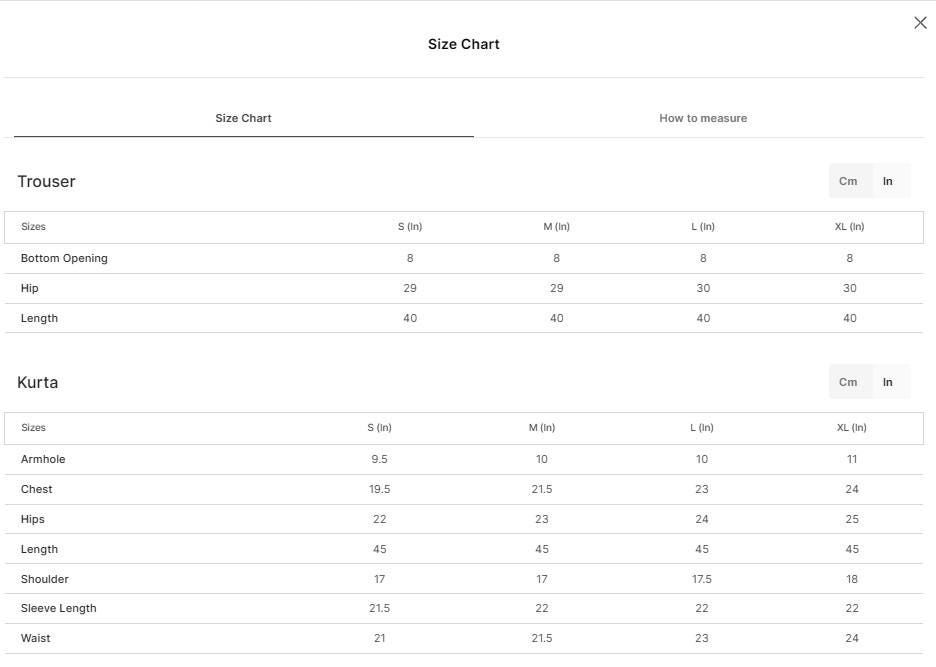Screen dimensions: 936x667
Task: Click the Kurta section heading
Action: coord(37,382)
